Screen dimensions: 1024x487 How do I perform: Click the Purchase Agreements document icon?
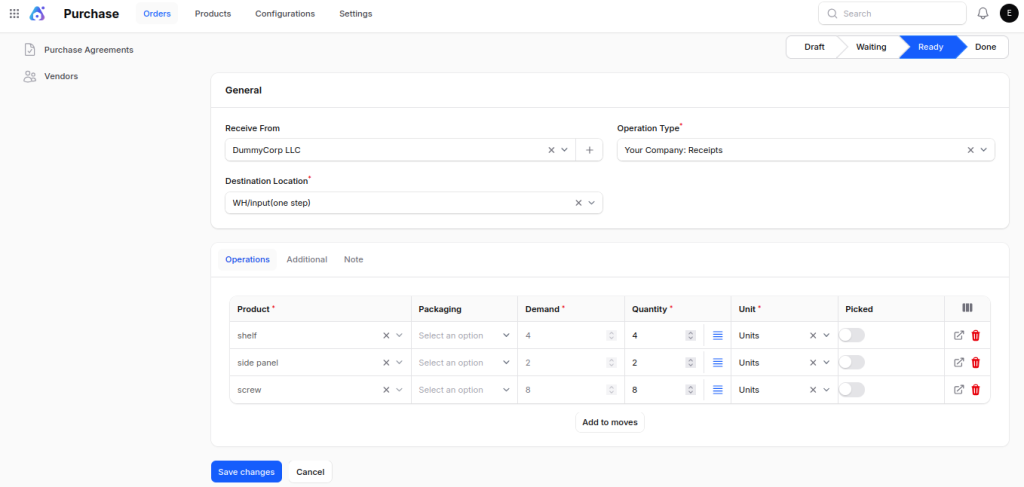click(x=29, y=50)
